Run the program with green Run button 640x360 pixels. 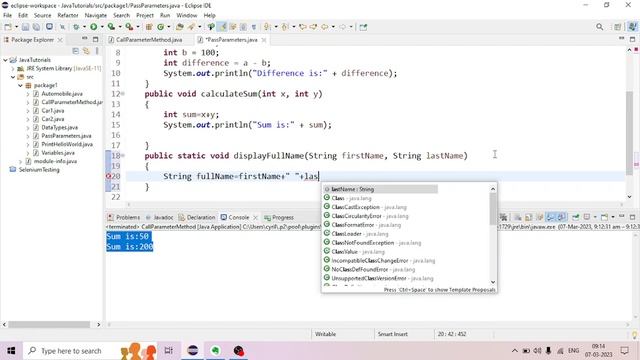[93, 27]
